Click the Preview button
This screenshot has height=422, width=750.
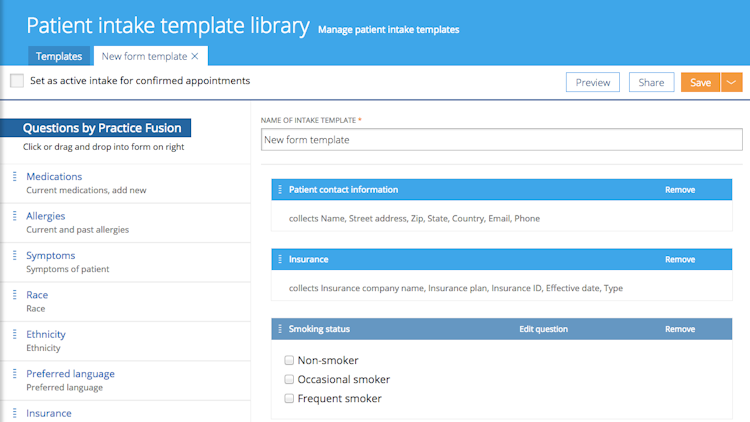pyautogui.click(x=593, y=83)
